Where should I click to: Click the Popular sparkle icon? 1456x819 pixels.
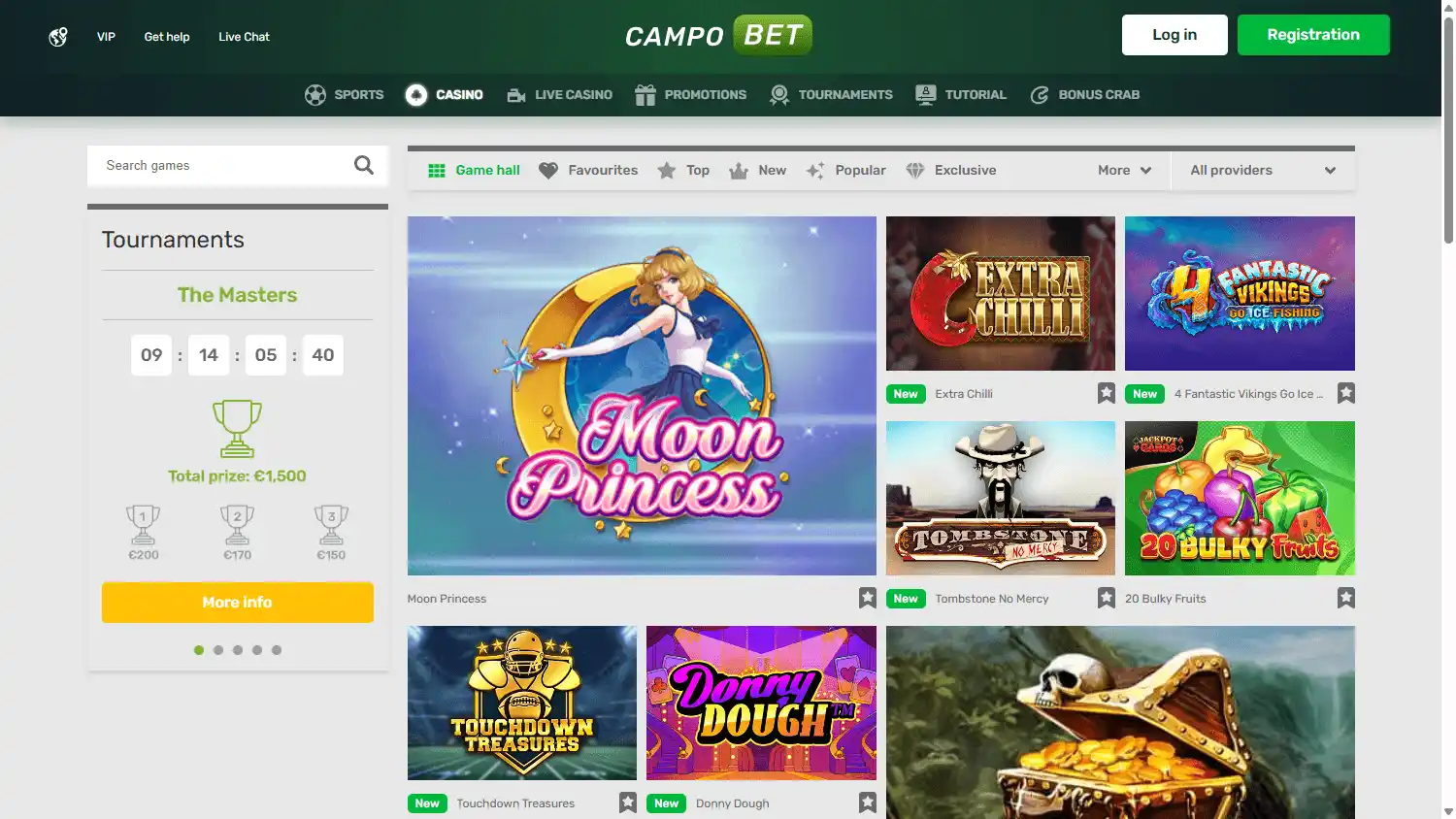click(x=815, y=171)
